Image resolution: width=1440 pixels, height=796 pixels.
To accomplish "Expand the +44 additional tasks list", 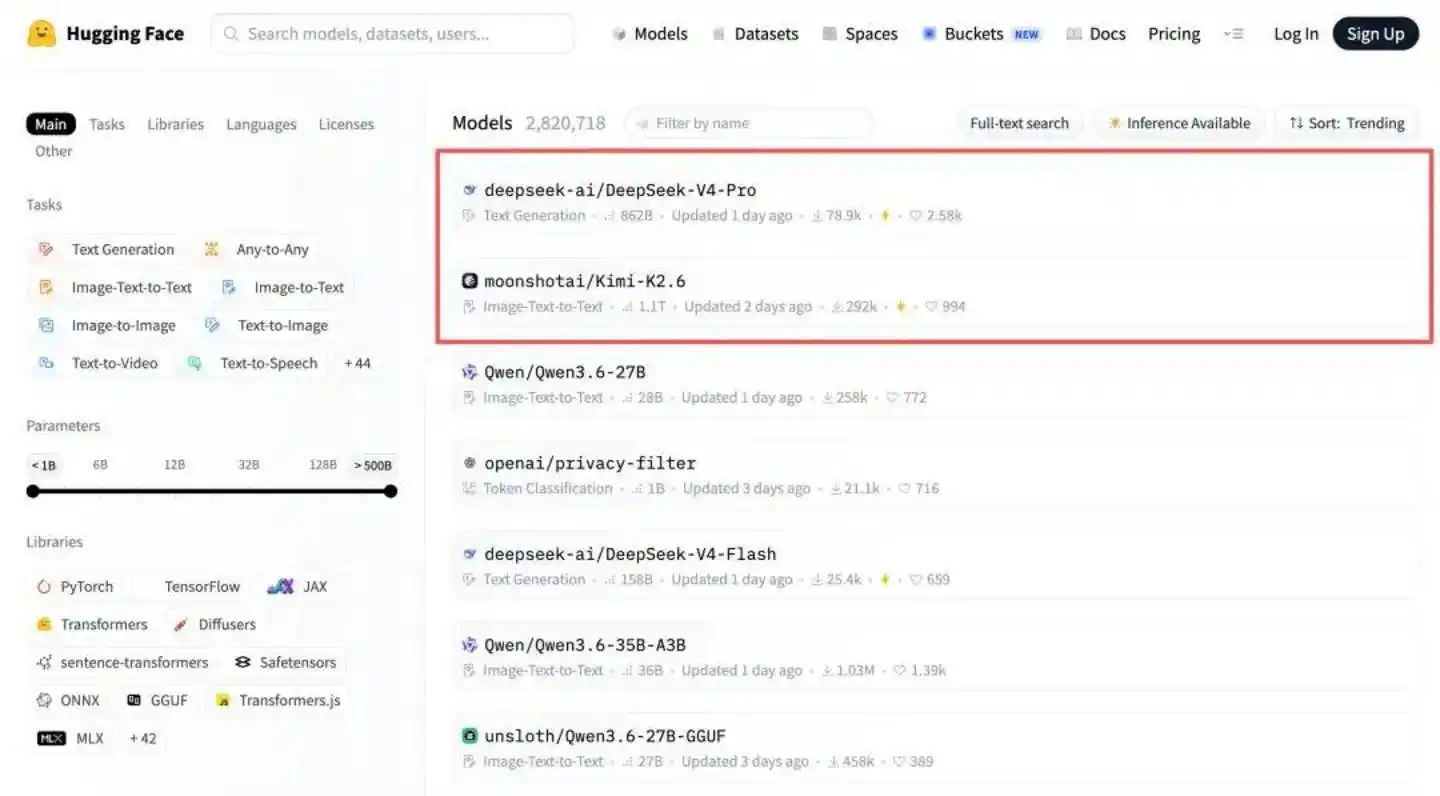I will click(x=357, y=363).
